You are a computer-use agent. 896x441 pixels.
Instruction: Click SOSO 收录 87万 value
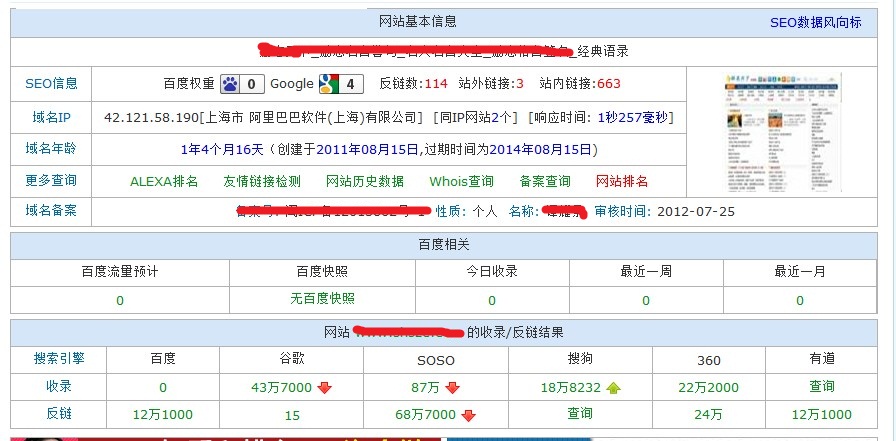tap(425, 388)
